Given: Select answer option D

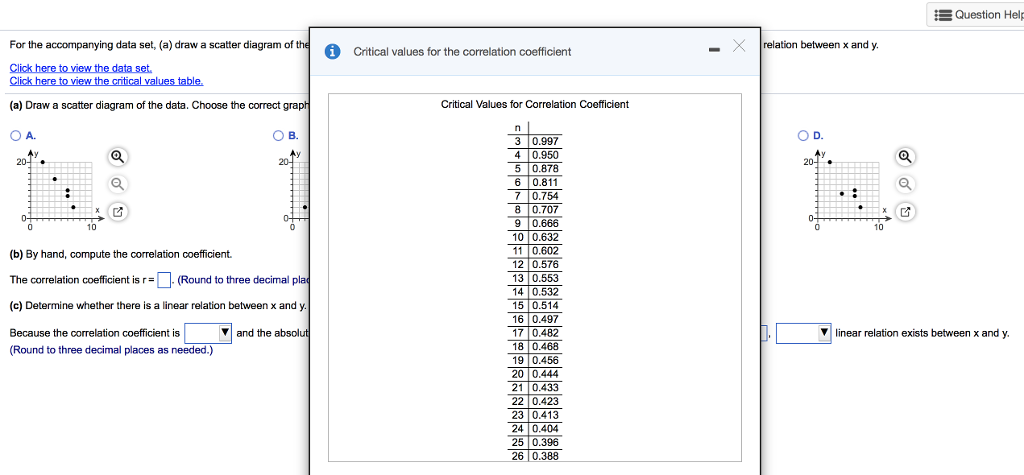Looking at the screenshot, I should [804, 136].
